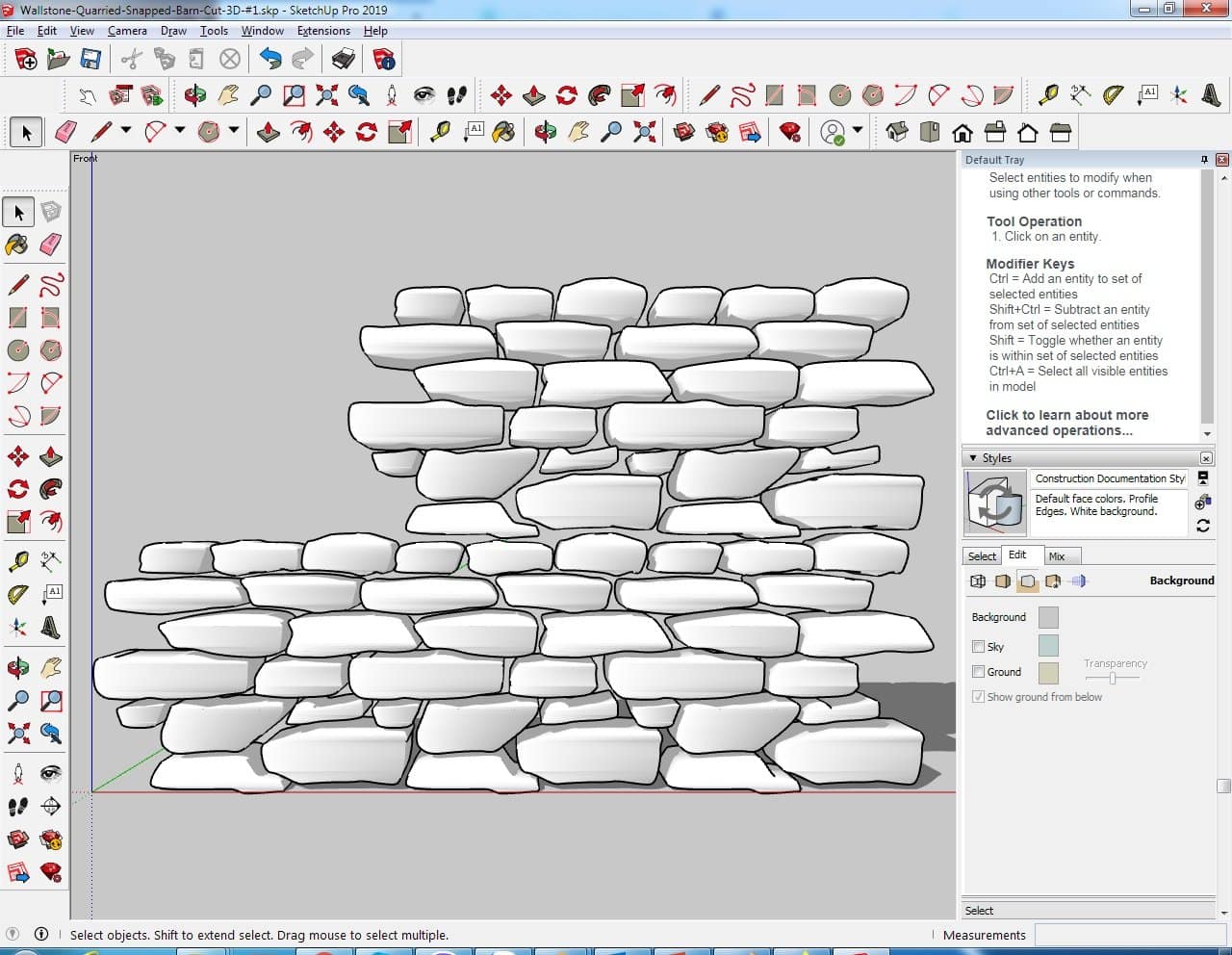Open the pencil tool dropdown arrow
Image resolution: width=1232 pixels, height=955 pixels.
125,131
